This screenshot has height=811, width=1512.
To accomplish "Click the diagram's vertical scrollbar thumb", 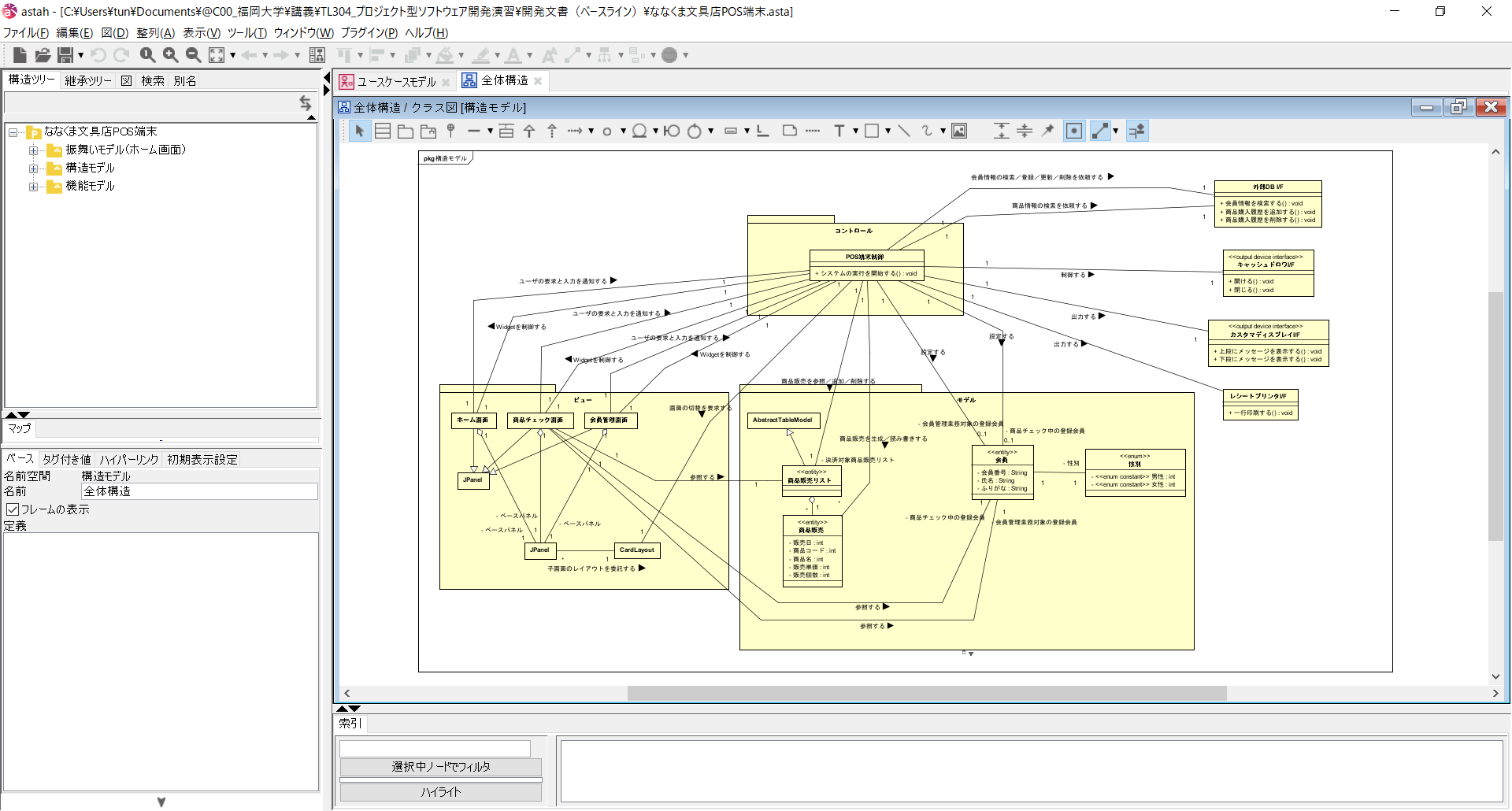I will pyautogui.click(x=1495, y=416).
